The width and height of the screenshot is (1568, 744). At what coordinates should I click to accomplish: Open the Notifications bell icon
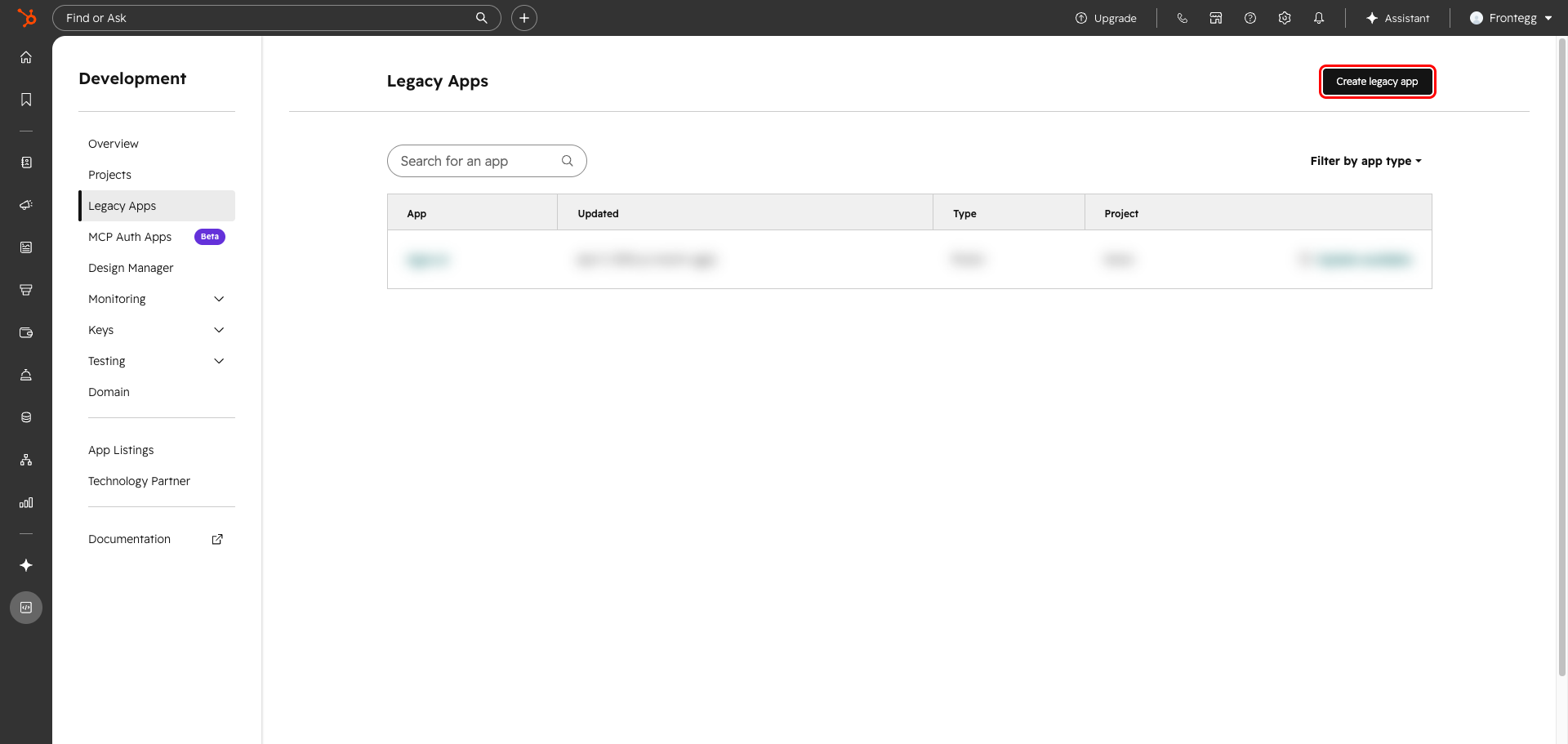pos(1319,18)
